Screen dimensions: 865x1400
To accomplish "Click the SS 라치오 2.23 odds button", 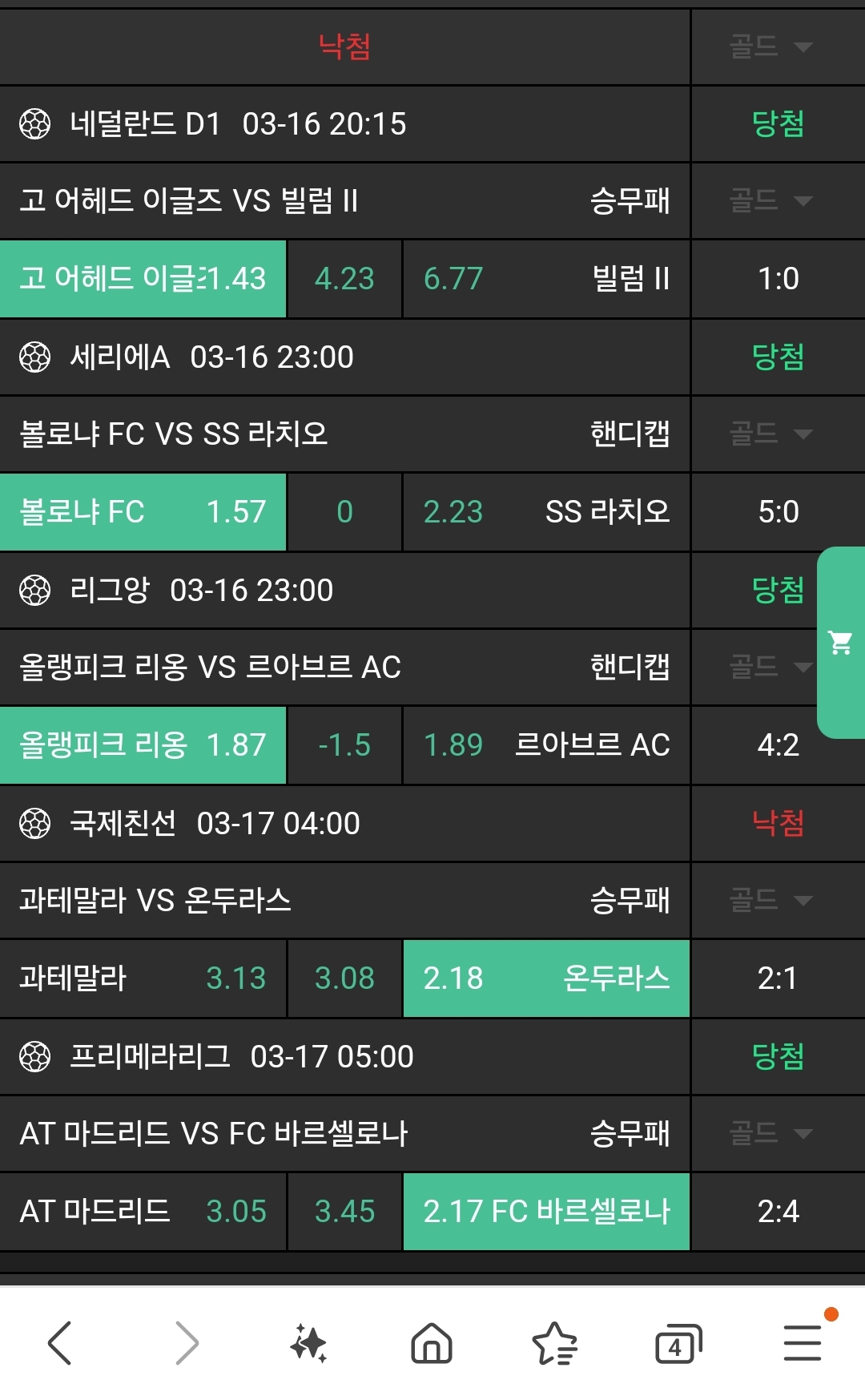I will coord(546,512).
